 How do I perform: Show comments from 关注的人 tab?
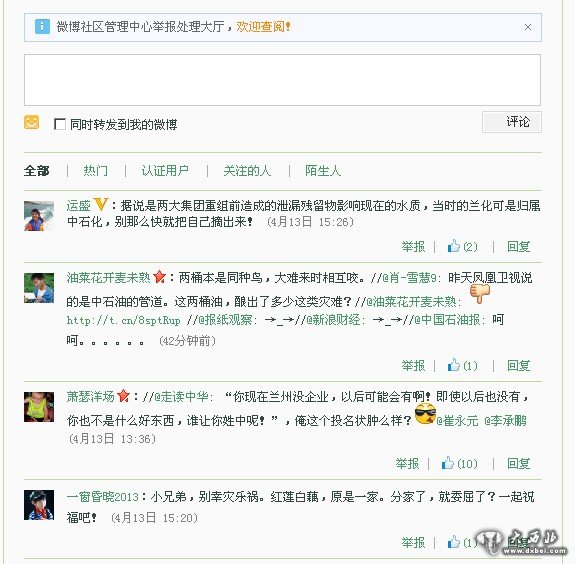(x=247, y=171)
